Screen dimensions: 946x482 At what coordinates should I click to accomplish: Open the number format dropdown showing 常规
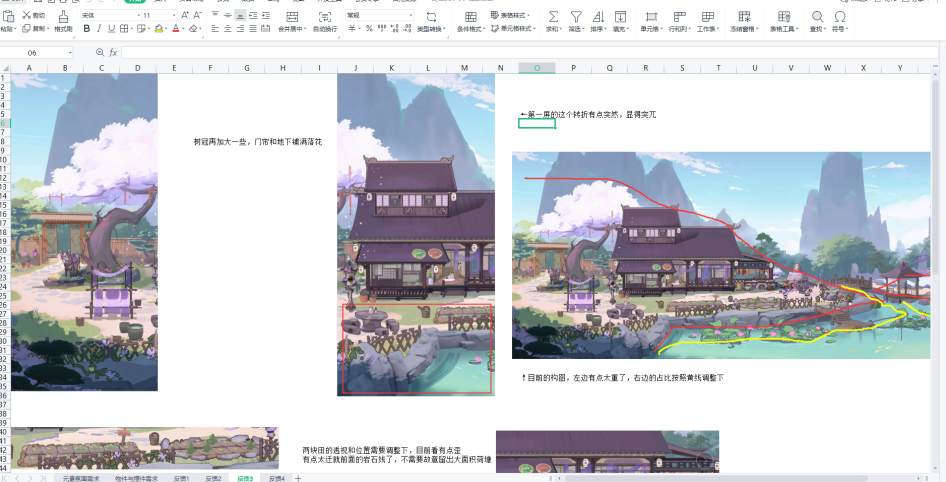click(x=380, y=15)
